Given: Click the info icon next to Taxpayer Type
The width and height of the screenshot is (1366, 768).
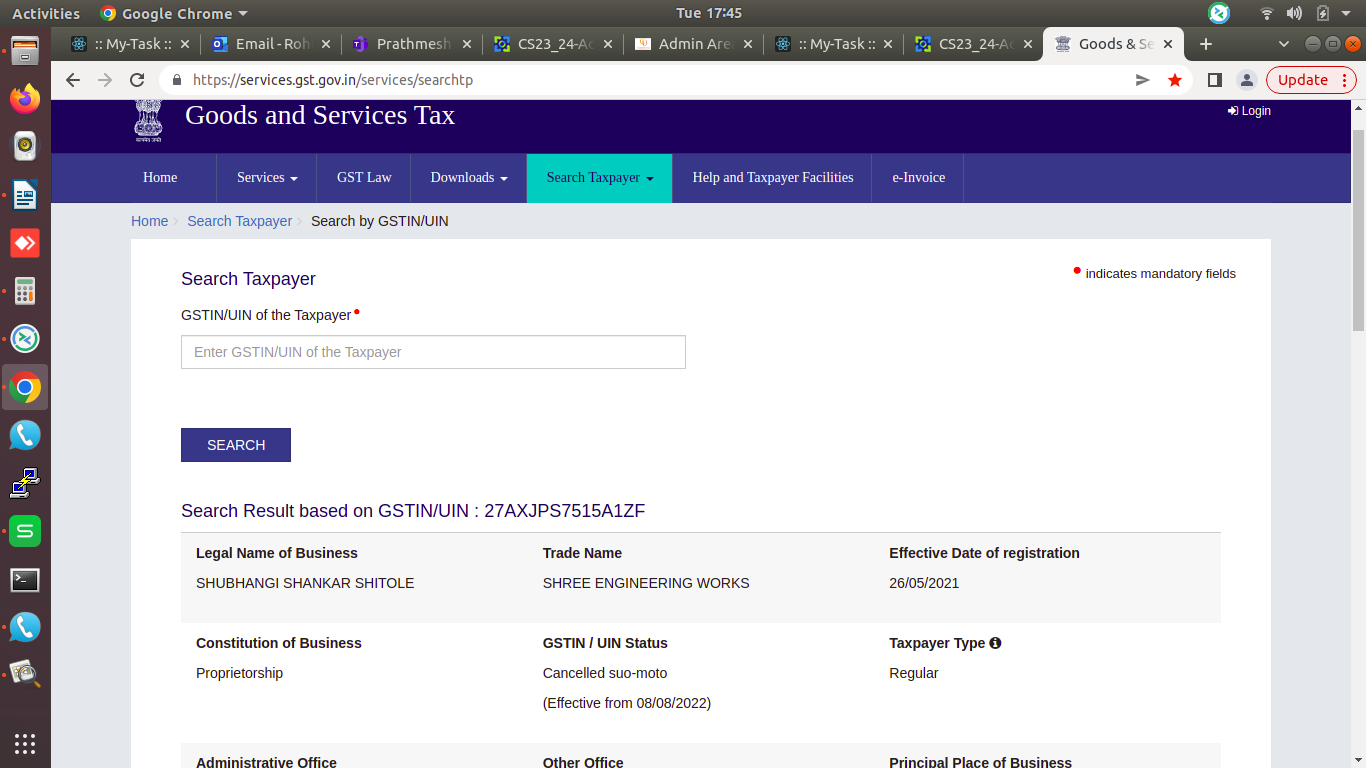Looking at the screenshot, I should pyautogui.click(x=995, y=643).
